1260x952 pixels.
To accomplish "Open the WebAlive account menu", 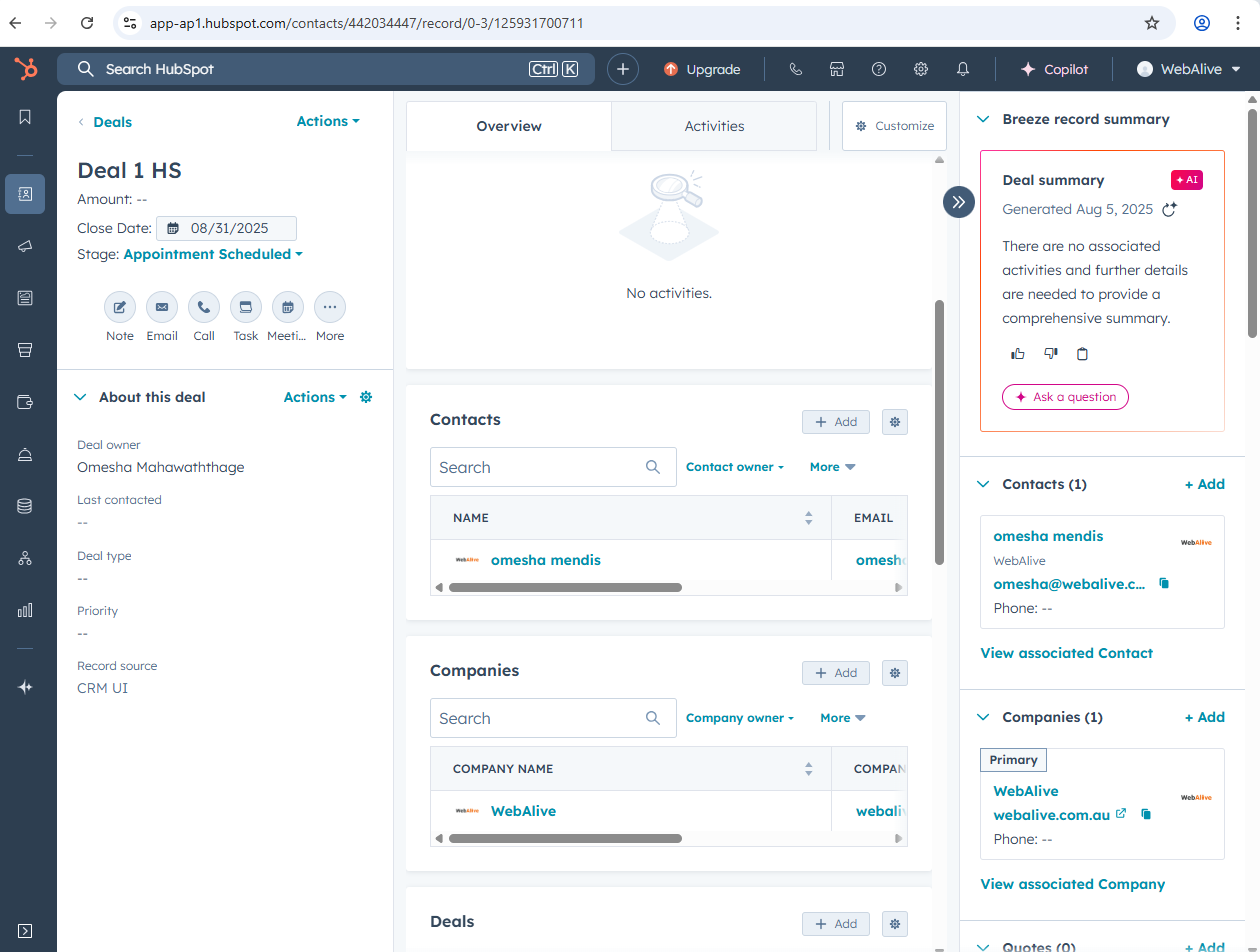I will pos(1188,69).
